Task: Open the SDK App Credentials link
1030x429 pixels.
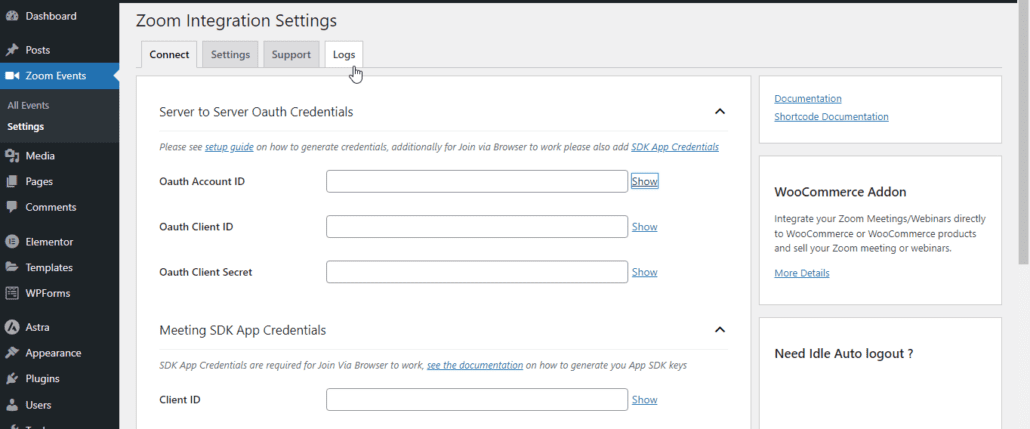Action: point(675,147)
